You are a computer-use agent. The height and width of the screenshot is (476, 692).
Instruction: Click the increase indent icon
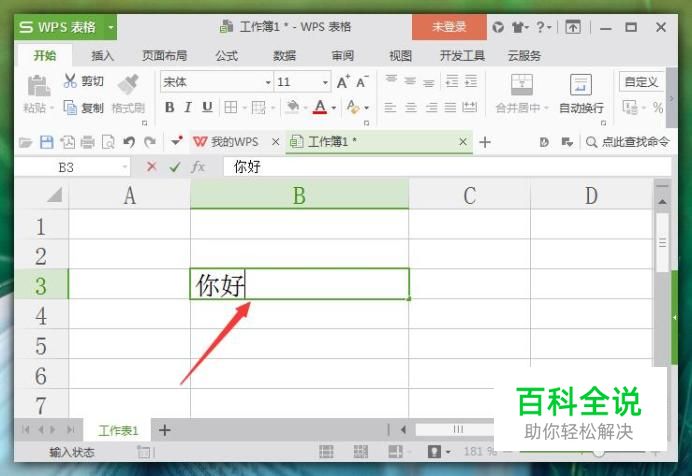[471, 81]
